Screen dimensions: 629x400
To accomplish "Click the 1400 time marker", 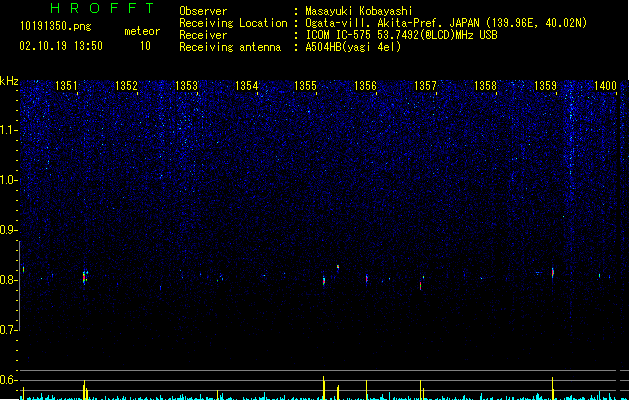I will (x=605, y=86).
